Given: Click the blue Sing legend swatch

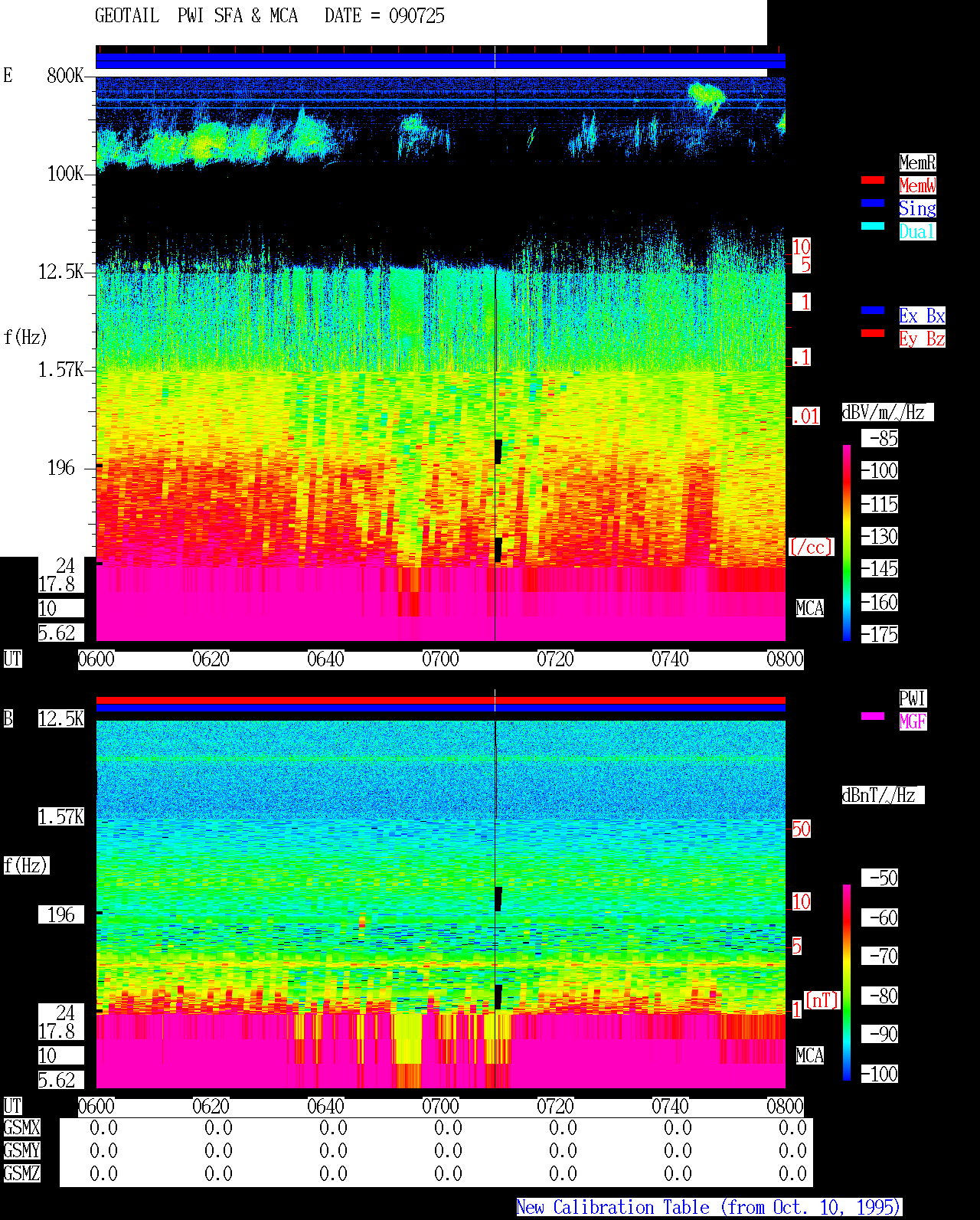Looking at the screenshot, I should coord(873,203).
